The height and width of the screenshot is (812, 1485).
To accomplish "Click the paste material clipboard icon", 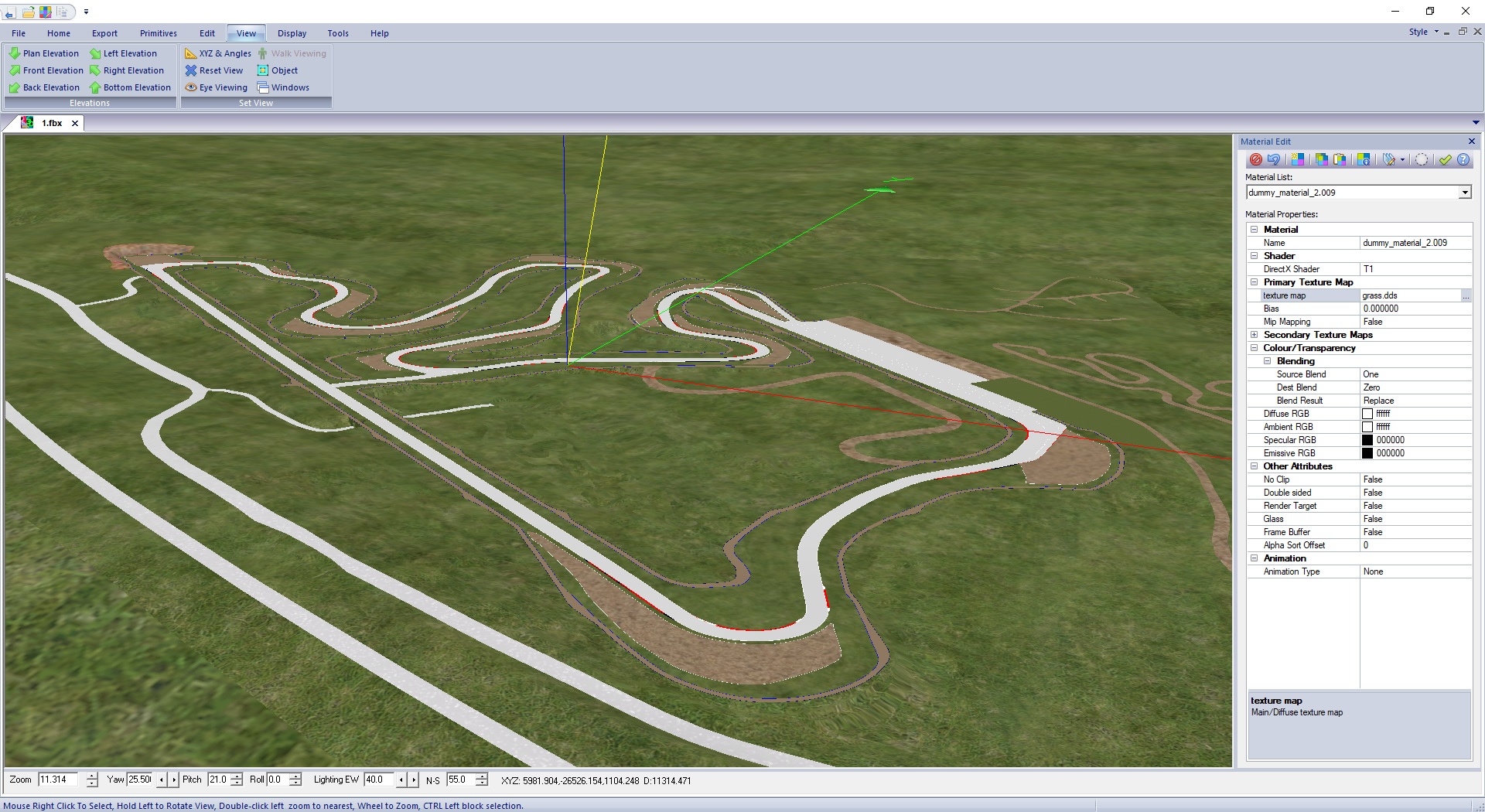I will (1339, 159).
